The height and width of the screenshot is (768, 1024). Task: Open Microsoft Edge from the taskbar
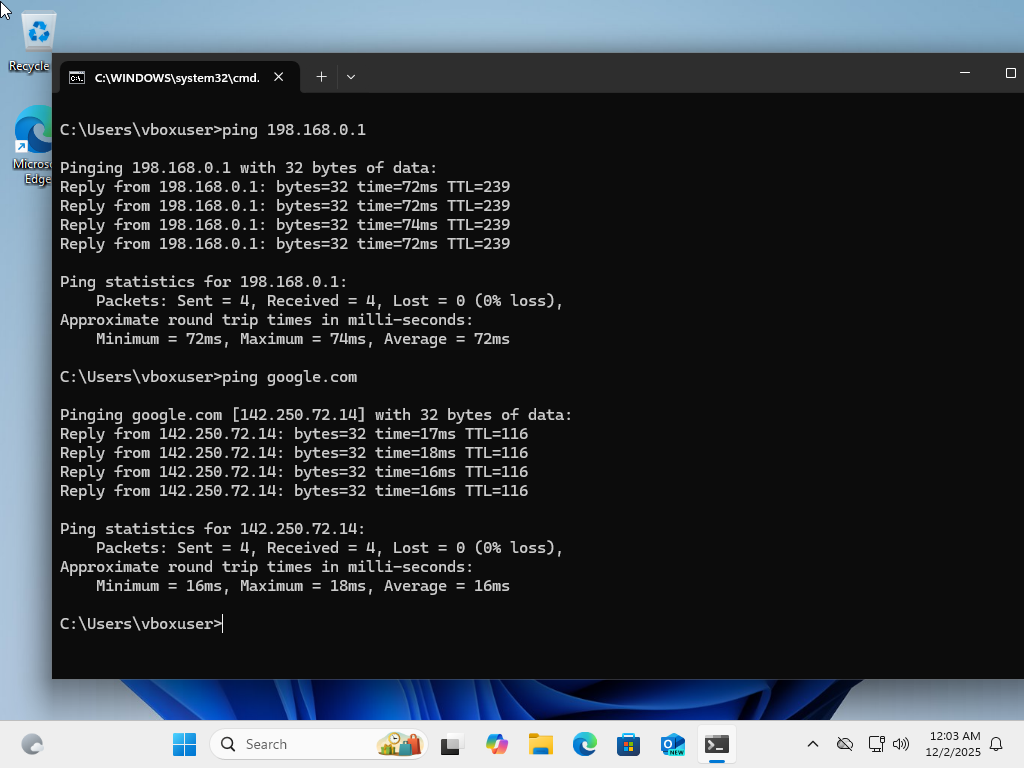click(584, 744)
